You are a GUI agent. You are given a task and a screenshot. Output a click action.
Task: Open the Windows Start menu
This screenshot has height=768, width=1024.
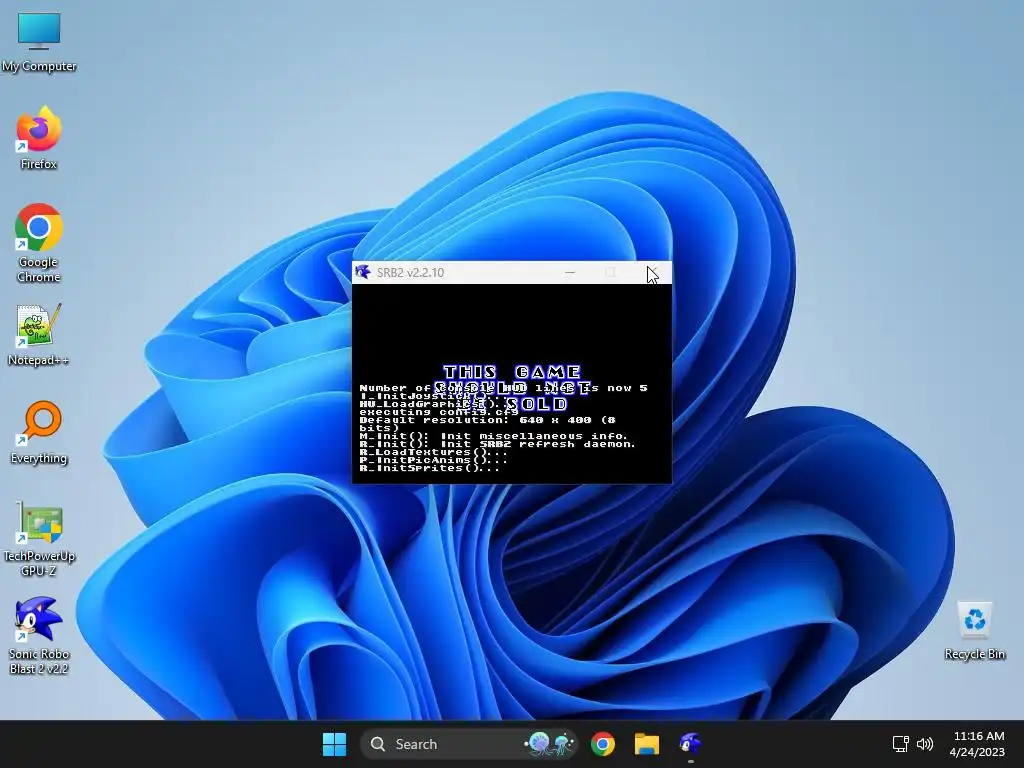point(334,744)
